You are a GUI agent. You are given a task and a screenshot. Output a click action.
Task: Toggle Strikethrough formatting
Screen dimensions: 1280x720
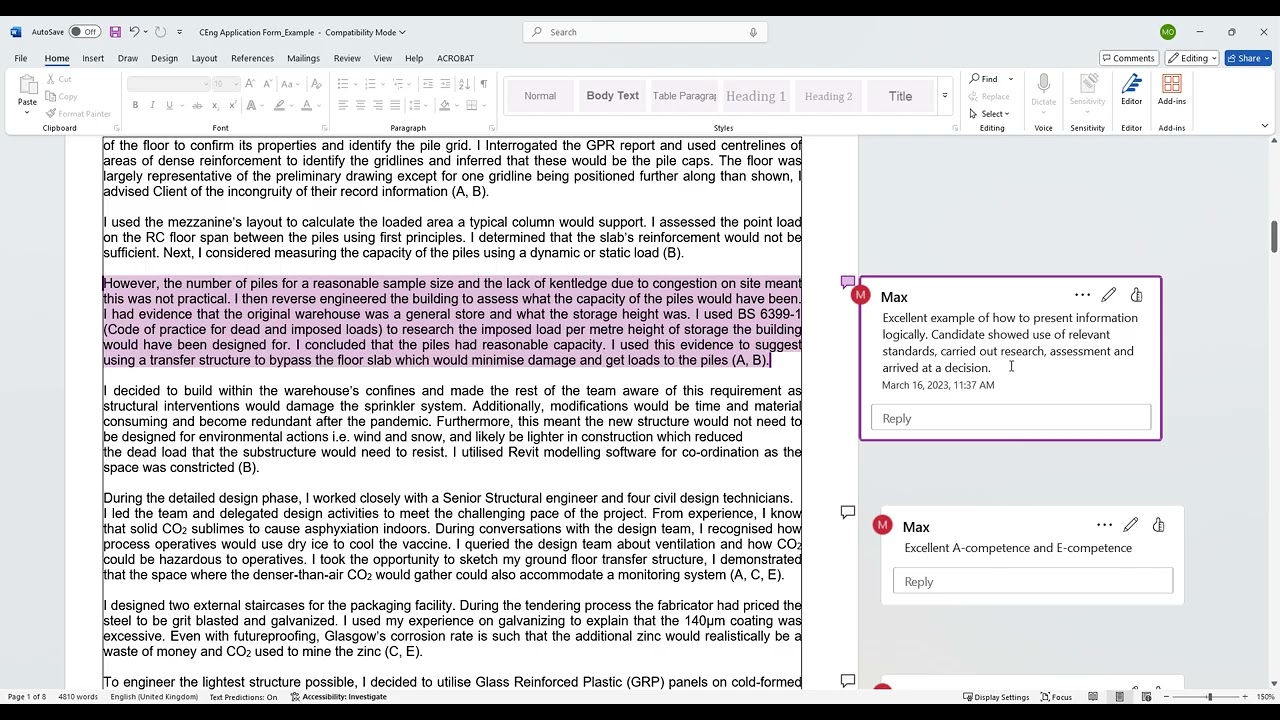pos(197,105)
